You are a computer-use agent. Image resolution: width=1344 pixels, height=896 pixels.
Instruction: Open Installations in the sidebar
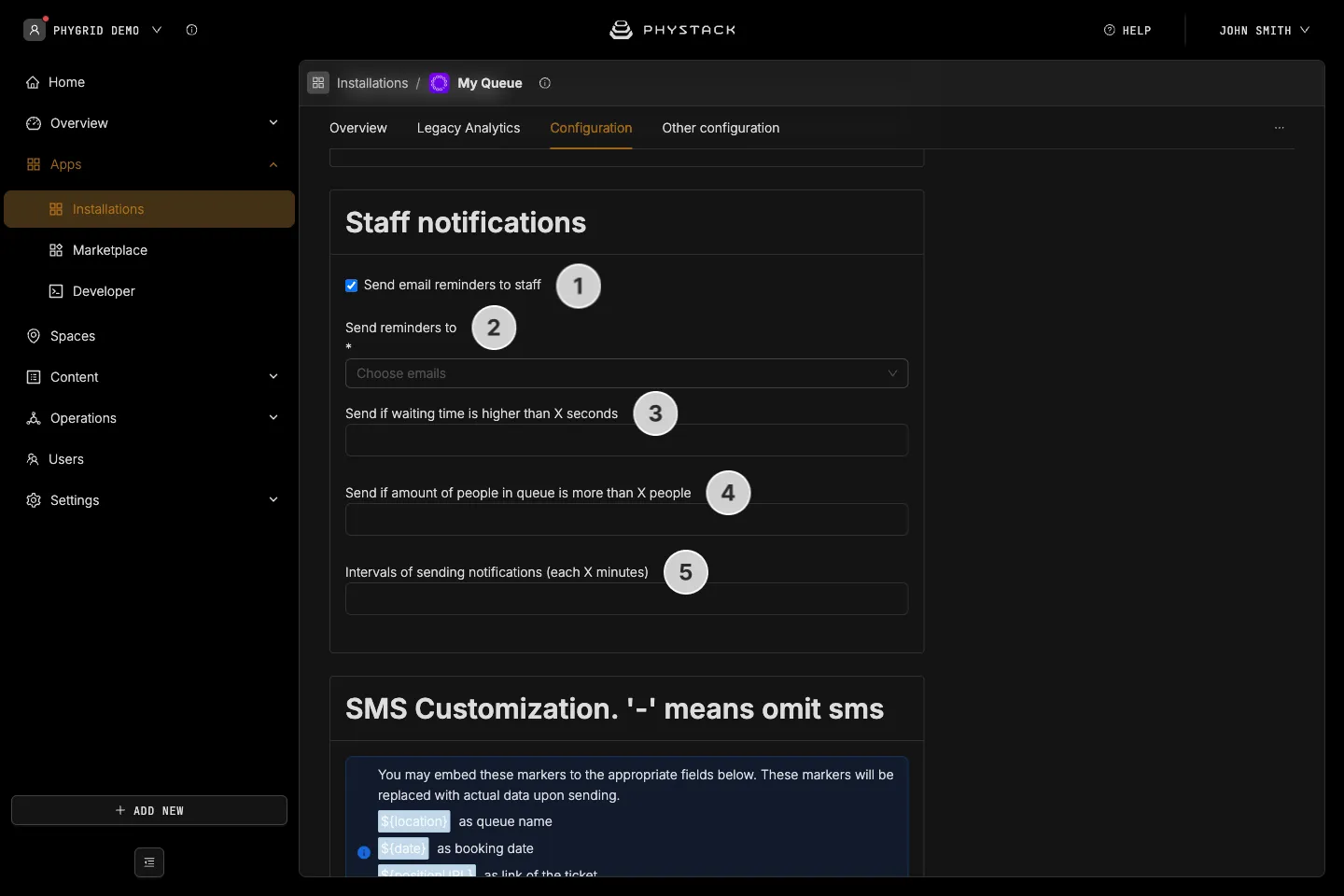point(149,209)
